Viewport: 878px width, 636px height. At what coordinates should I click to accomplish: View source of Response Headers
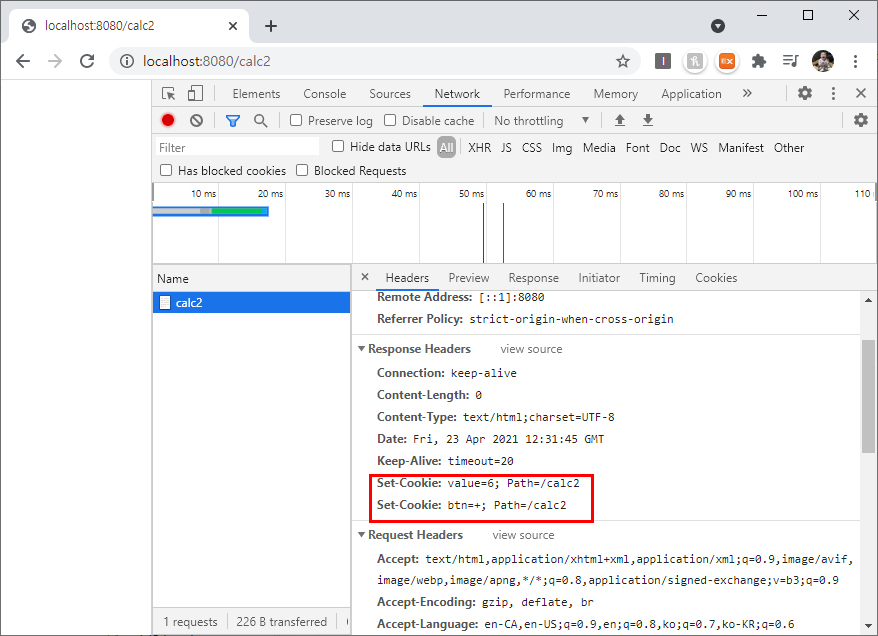531,349
